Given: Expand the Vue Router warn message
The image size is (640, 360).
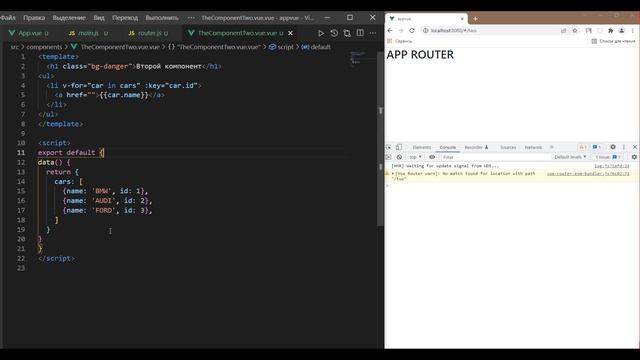Looking at the screenshot, I should point(393,173).
